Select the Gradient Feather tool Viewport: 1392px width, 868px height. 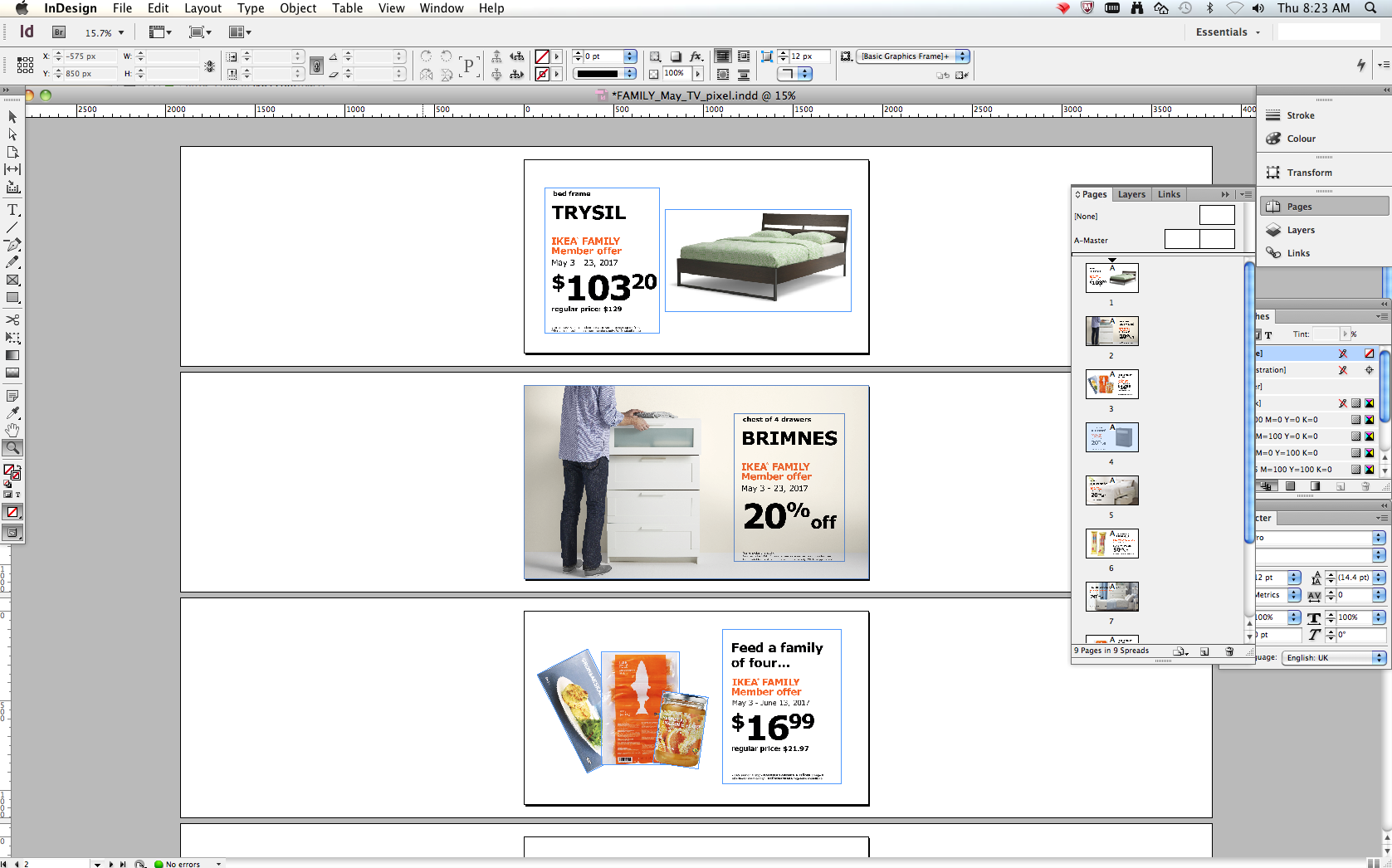coord(12,373)
